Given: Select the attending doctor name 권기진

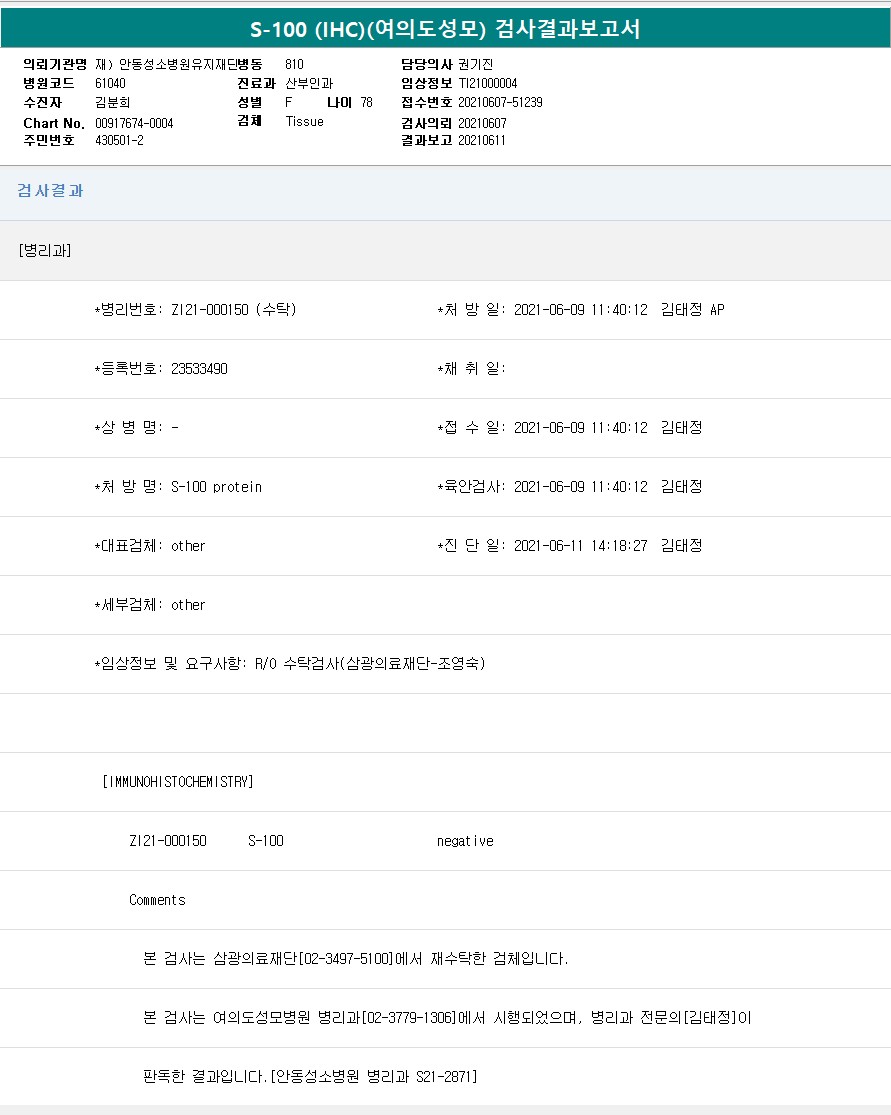Looking at the screenshot, I should [x=475, y=64].
